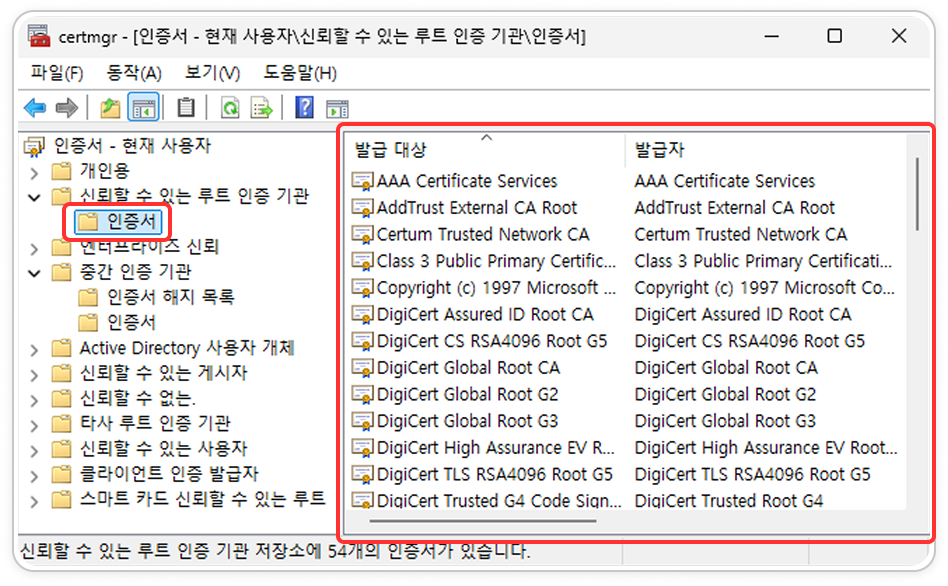Expand 클라이언트 인증 발급자 node
Screen dimensions: 948x586
pyautogui.click(x=34, y=476)
